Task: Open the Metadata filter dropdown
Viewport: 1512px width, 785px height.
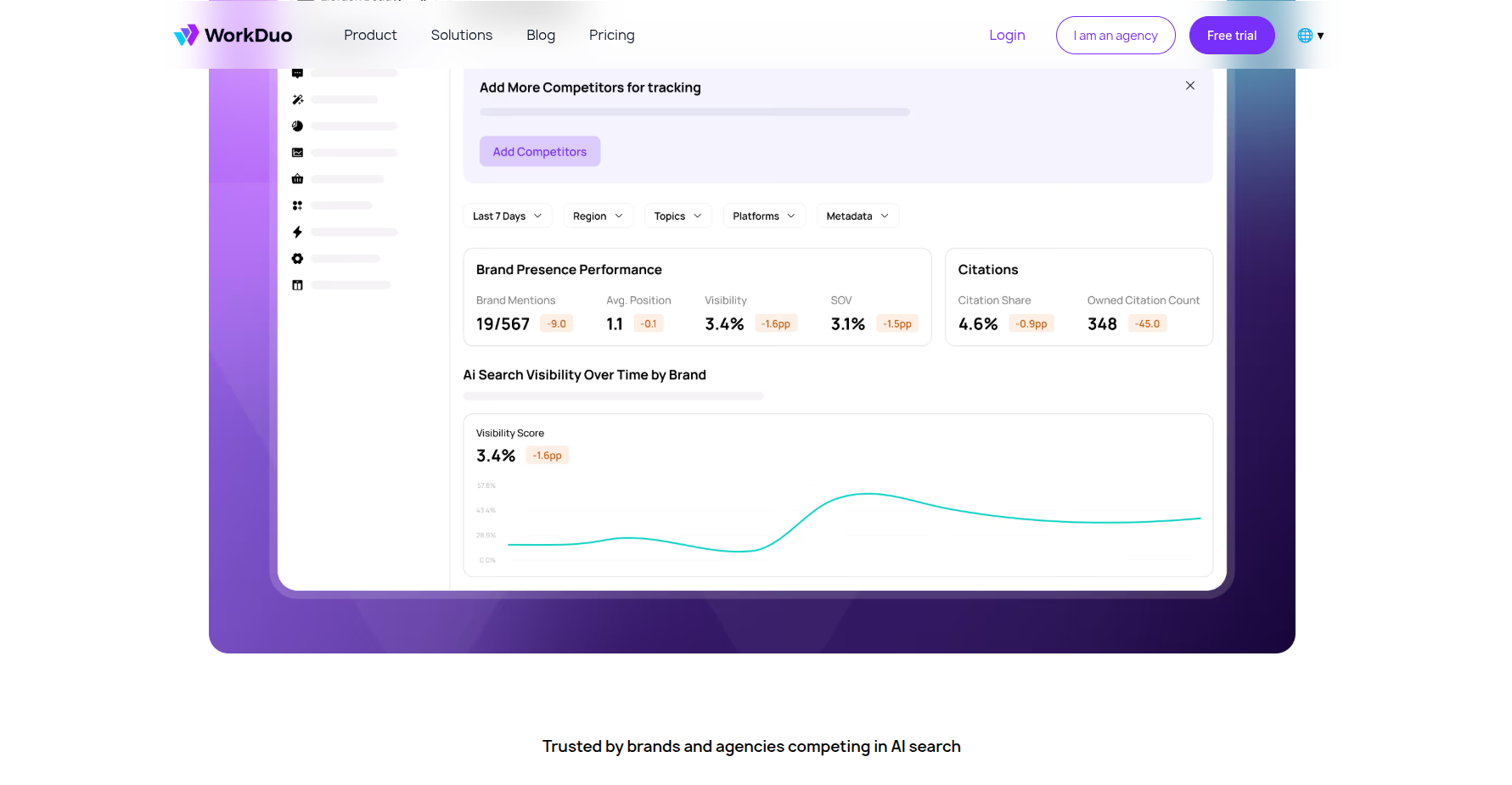Action: click(x=857, y=216)
